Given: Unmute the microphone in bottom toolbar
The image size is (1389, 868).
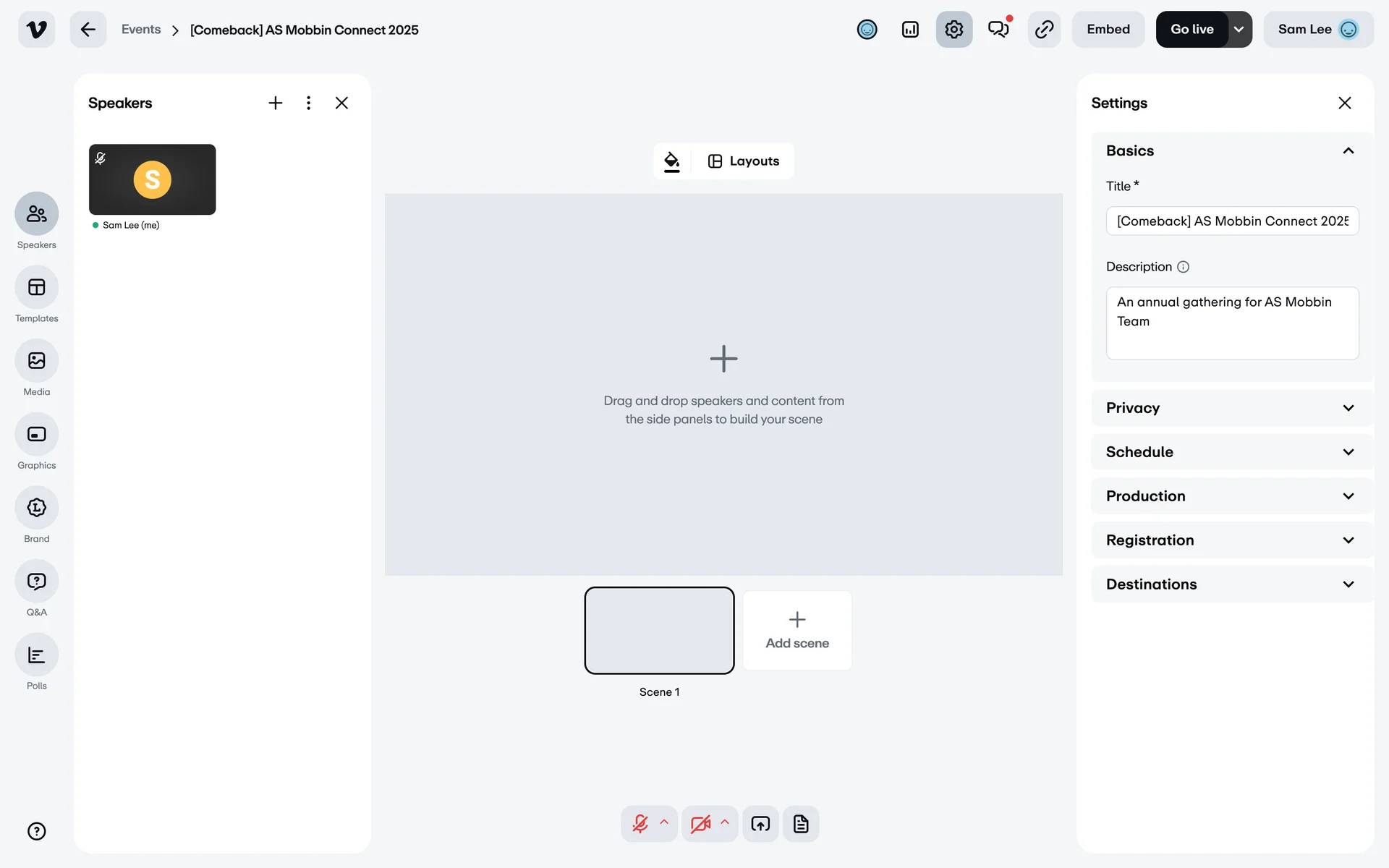Looking at the screenshot, I should point(640,824).
